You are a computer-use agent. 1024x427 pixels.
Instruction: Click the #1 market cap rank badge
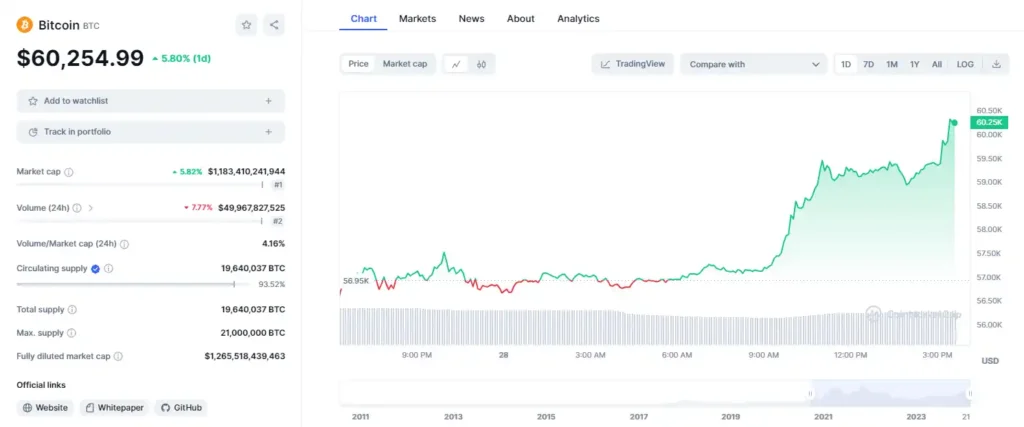tap(278, 185)
